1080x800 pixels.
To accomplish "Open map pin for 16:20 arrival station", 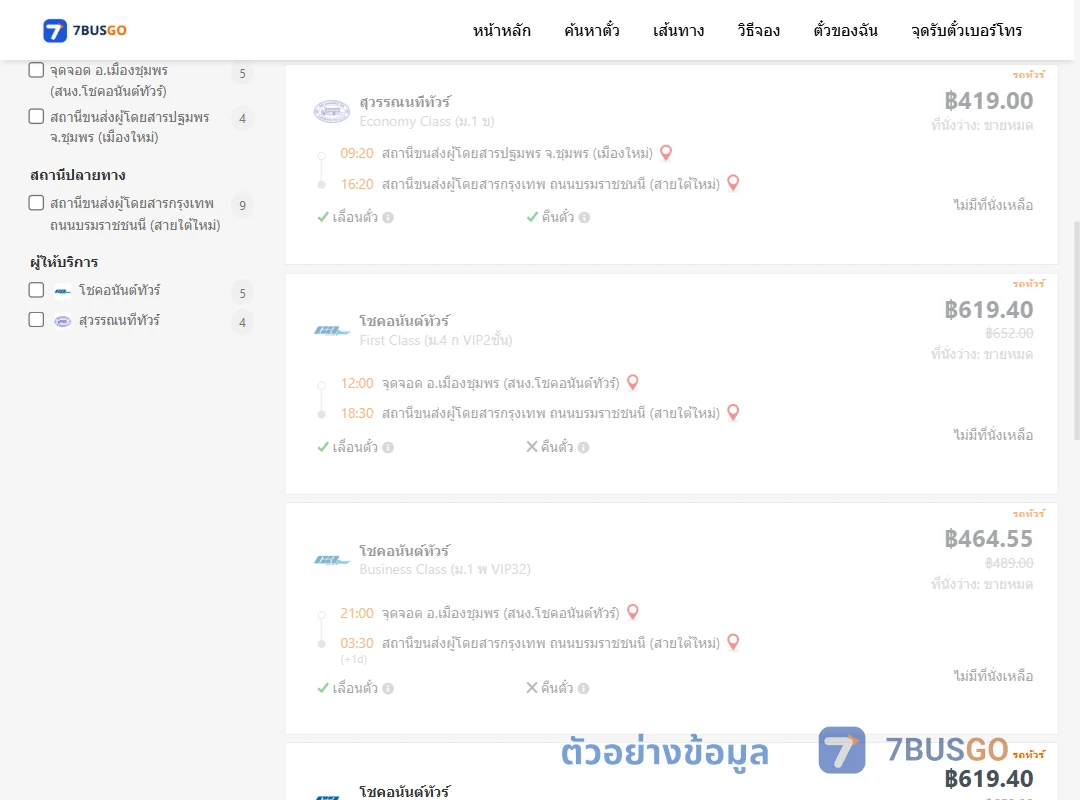I will click(x=734, y=183).
